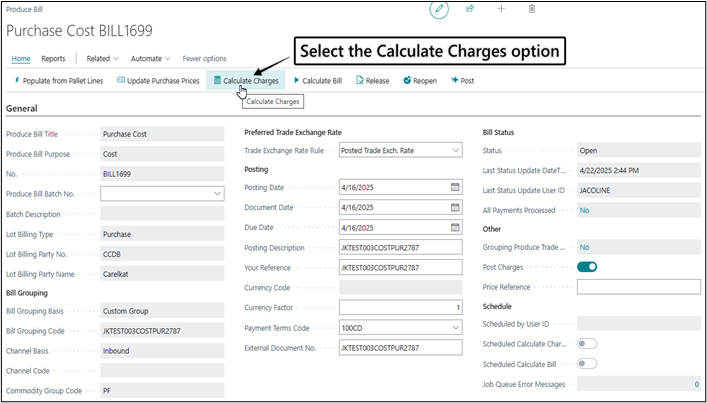Click the No. value BILL1699
Viewport: 707px width, 403px height.
click(x=162, y=174)
